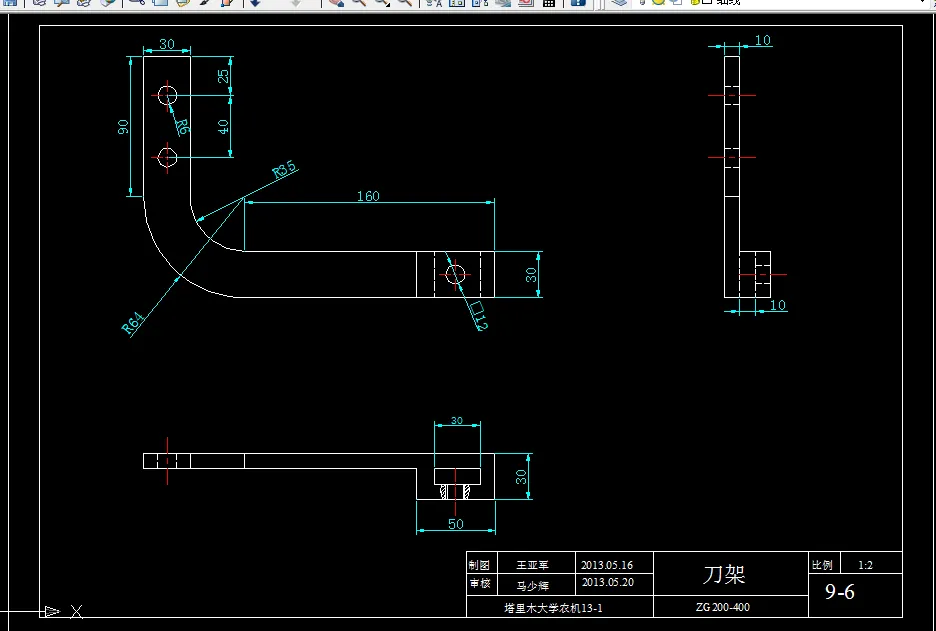Select the lower 10 dimension in the side view
Screen dimensions: 936x631
(x=778, y=305)
